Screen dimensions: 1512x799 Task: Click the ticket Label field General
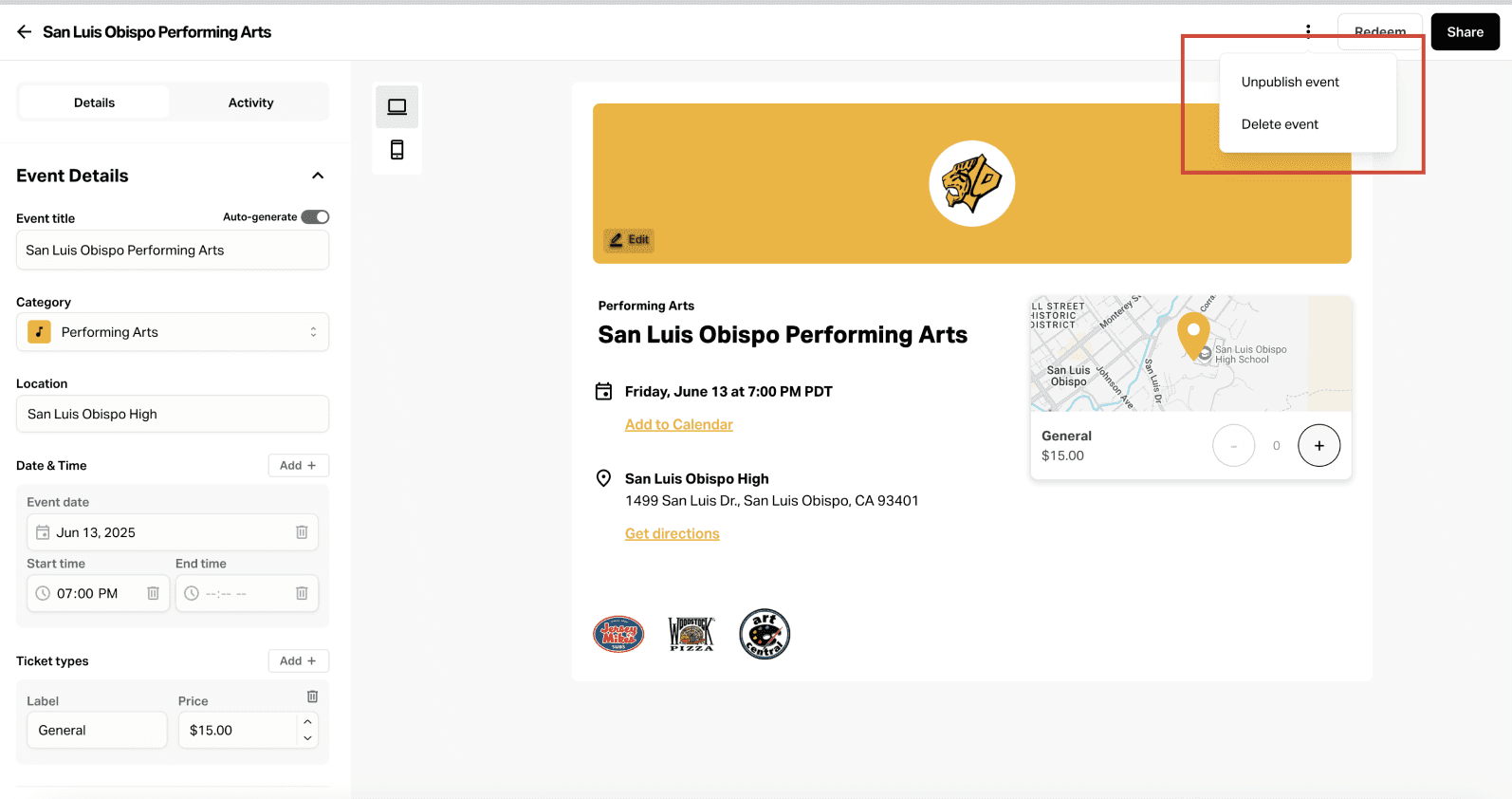click(97, 730)
